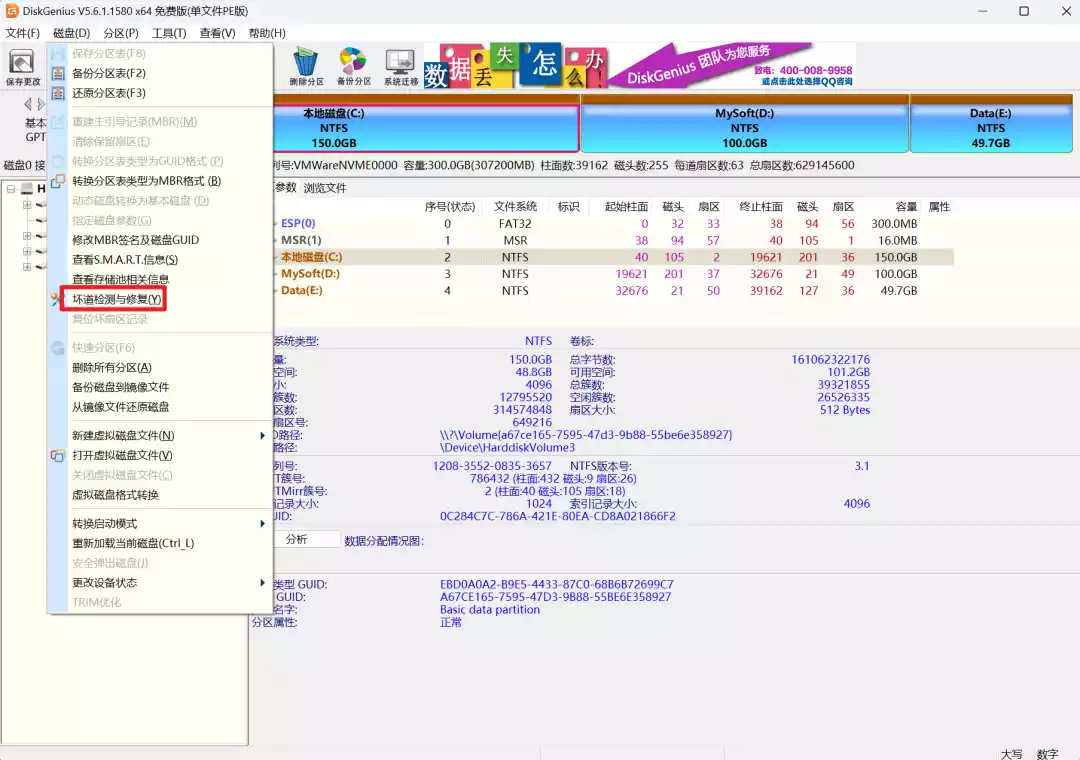
Task: Select the MySoft(D:) partition block
Action: tap(744, 125)
